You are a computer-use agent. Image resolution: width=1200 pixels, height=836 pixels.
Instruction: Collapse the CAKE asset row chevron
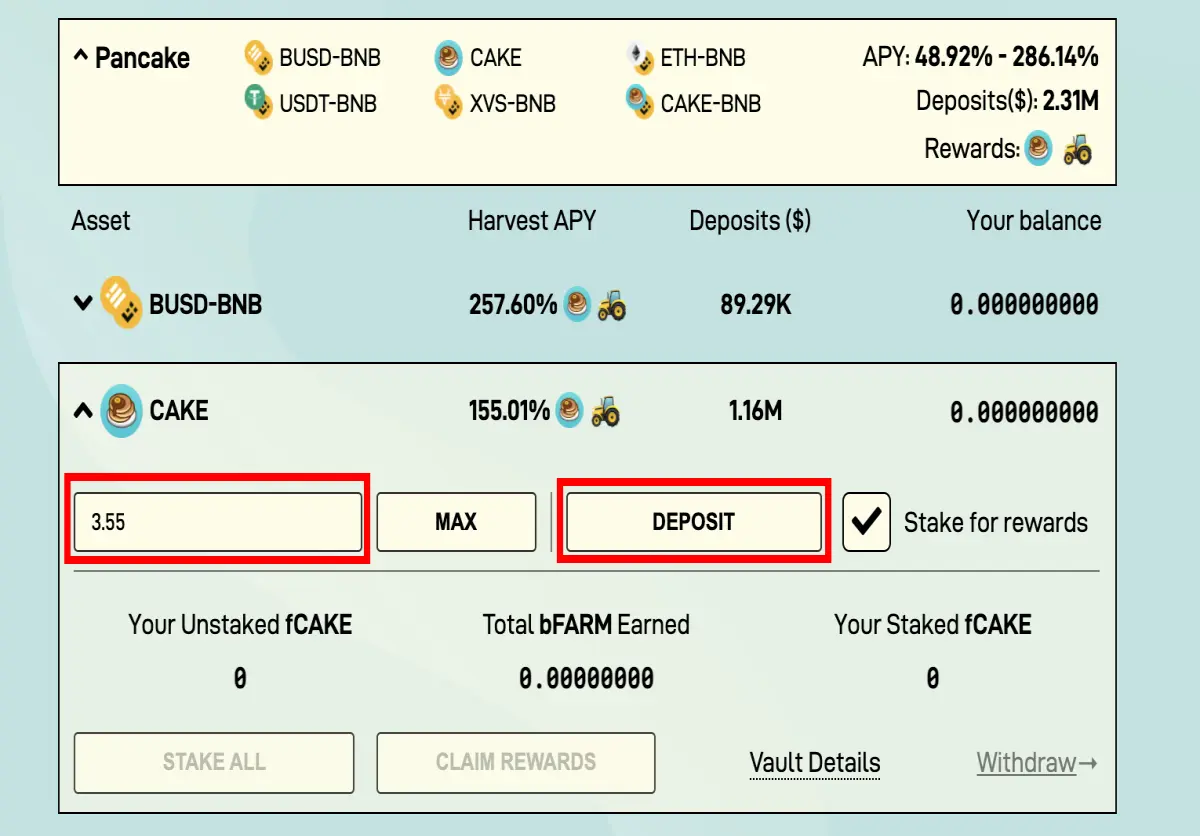click(x=84, y=410)
